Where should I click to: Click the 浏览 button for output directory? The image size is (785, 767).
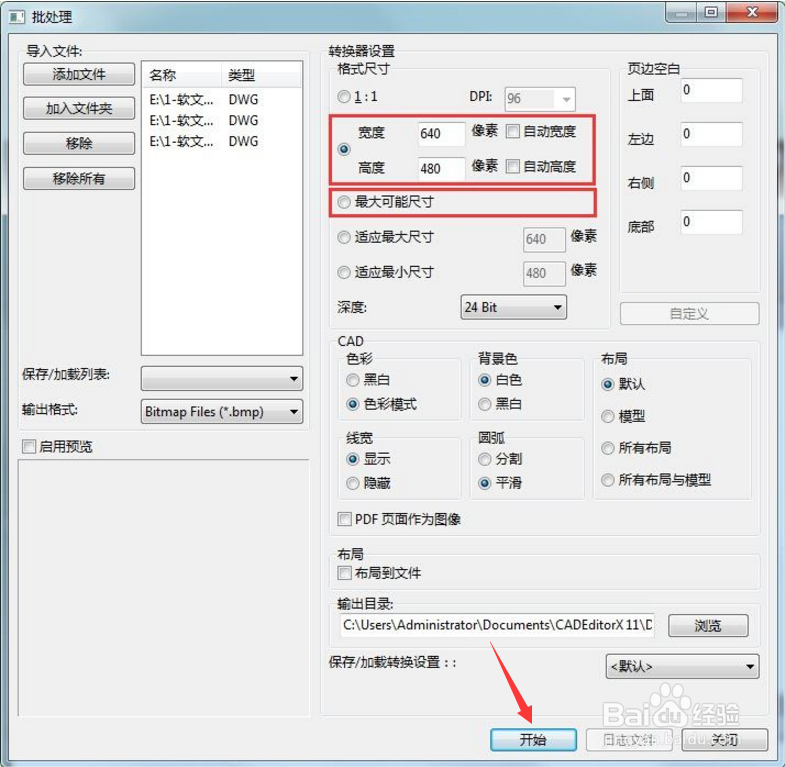708,625
